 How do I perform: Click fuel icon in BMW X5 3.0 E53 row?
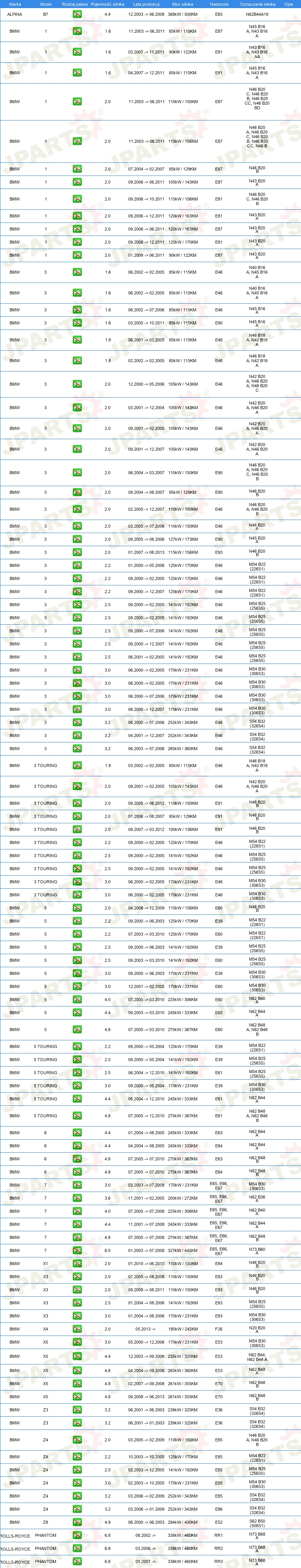[77, 1342]
